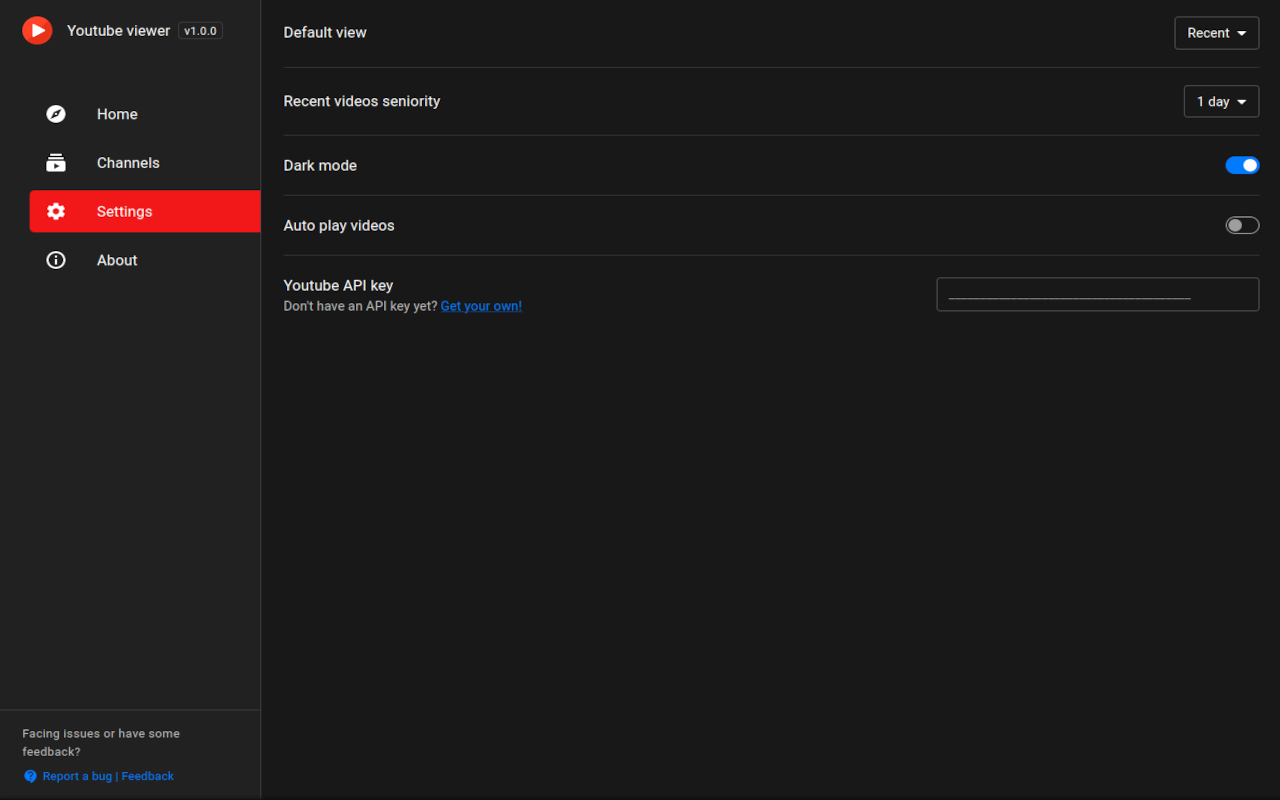
Task: Select the Settings menu item
Action: tap(145, 211)
